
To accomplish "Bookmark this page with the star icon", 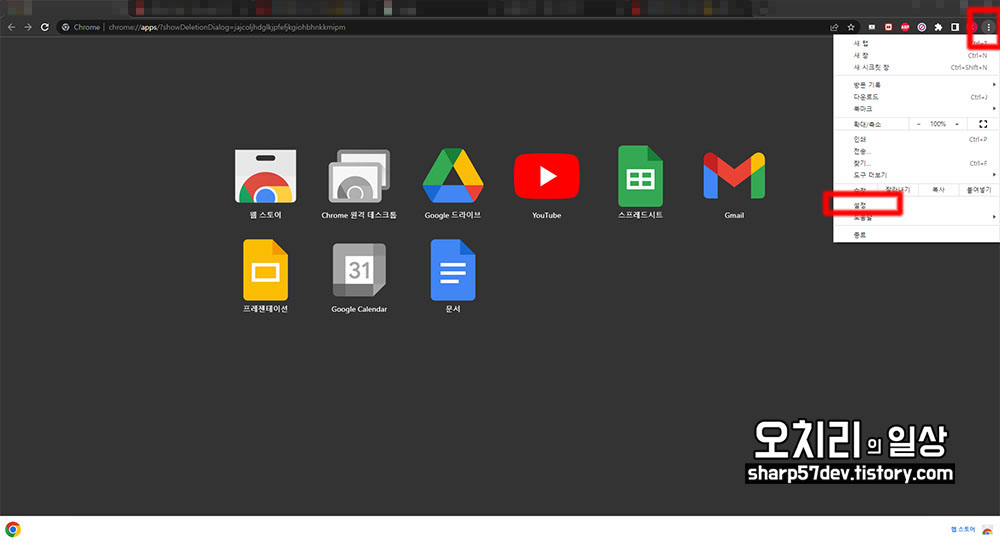I will pos(851,27).
